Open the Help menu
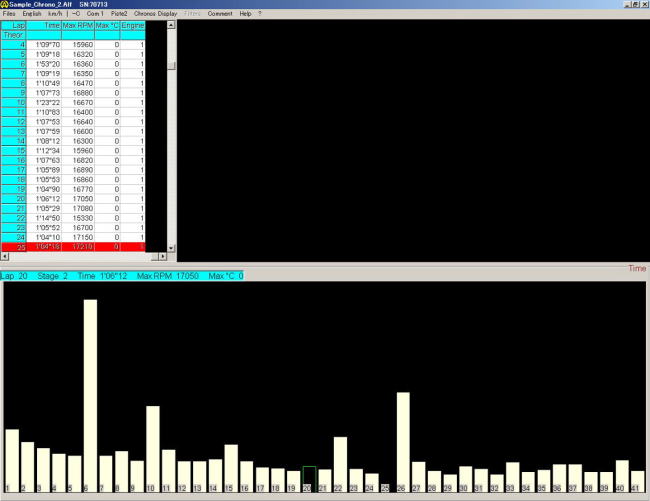The width and height of the screenshot is (650, 501). coord(245,14)
